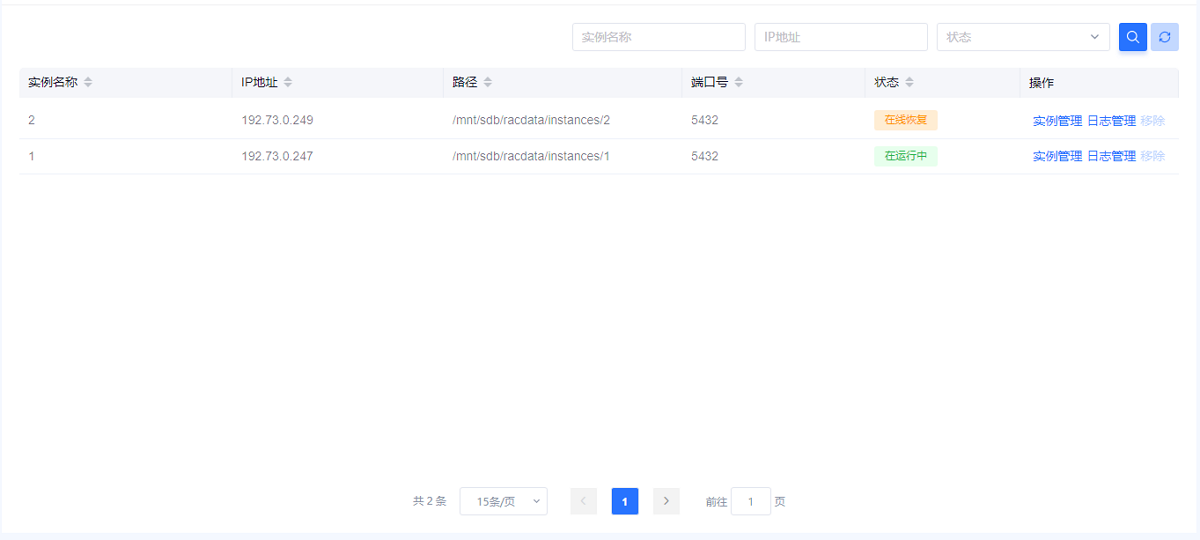Viewport: 1200px width, 540px height.
Task: Click the 在线恢复 status tag
Action: pyautogui.click(x=905, y=120)
